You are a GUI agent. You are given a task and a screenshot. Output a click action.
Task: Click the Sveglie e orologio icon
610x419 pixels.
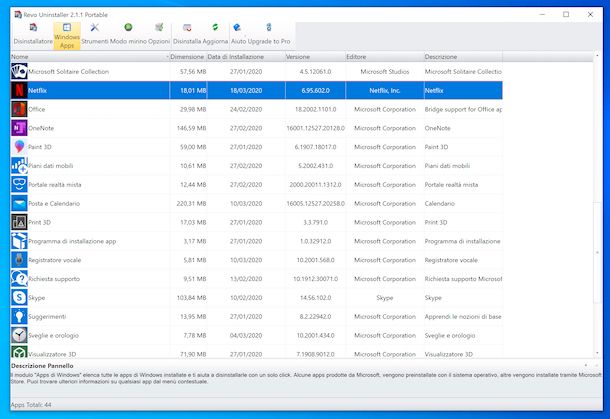19,335
